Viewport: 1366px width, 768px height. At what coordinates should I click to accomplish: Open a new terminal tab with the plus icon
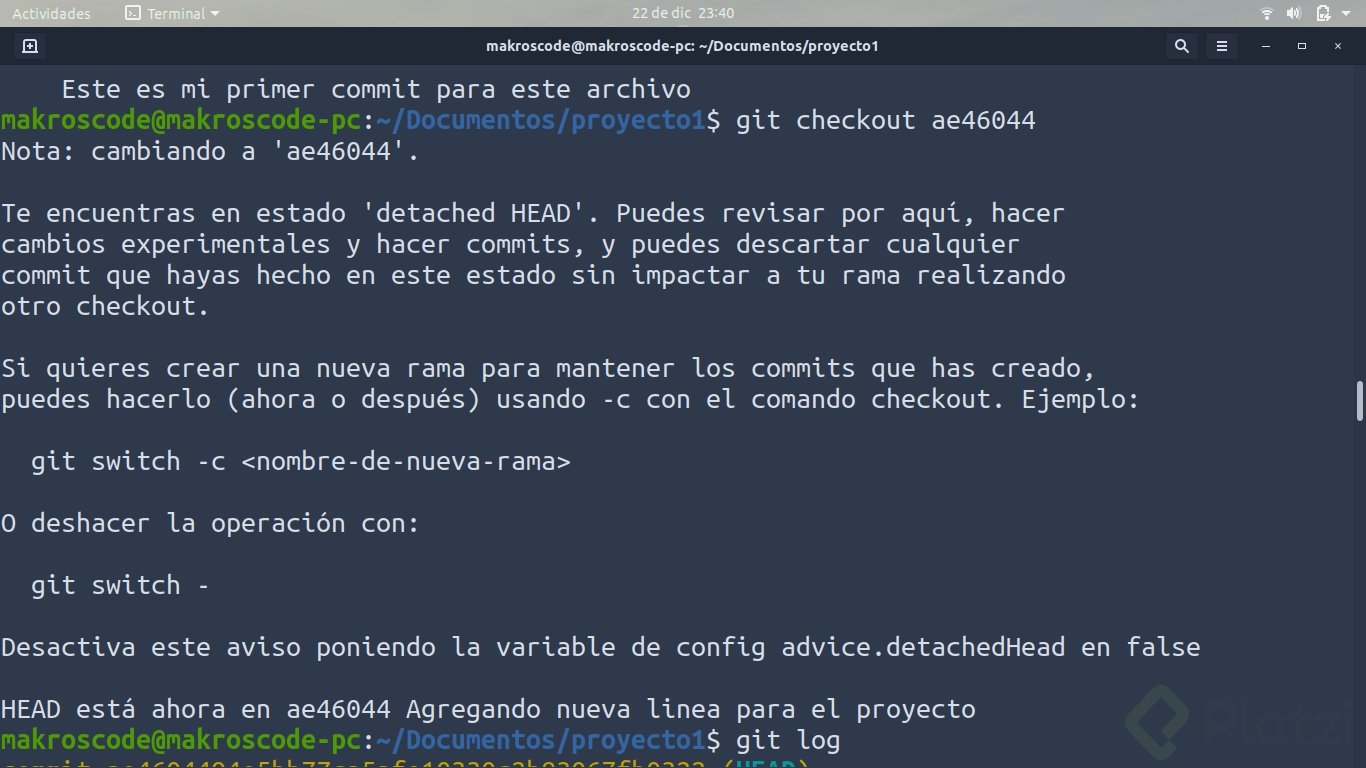29,46
